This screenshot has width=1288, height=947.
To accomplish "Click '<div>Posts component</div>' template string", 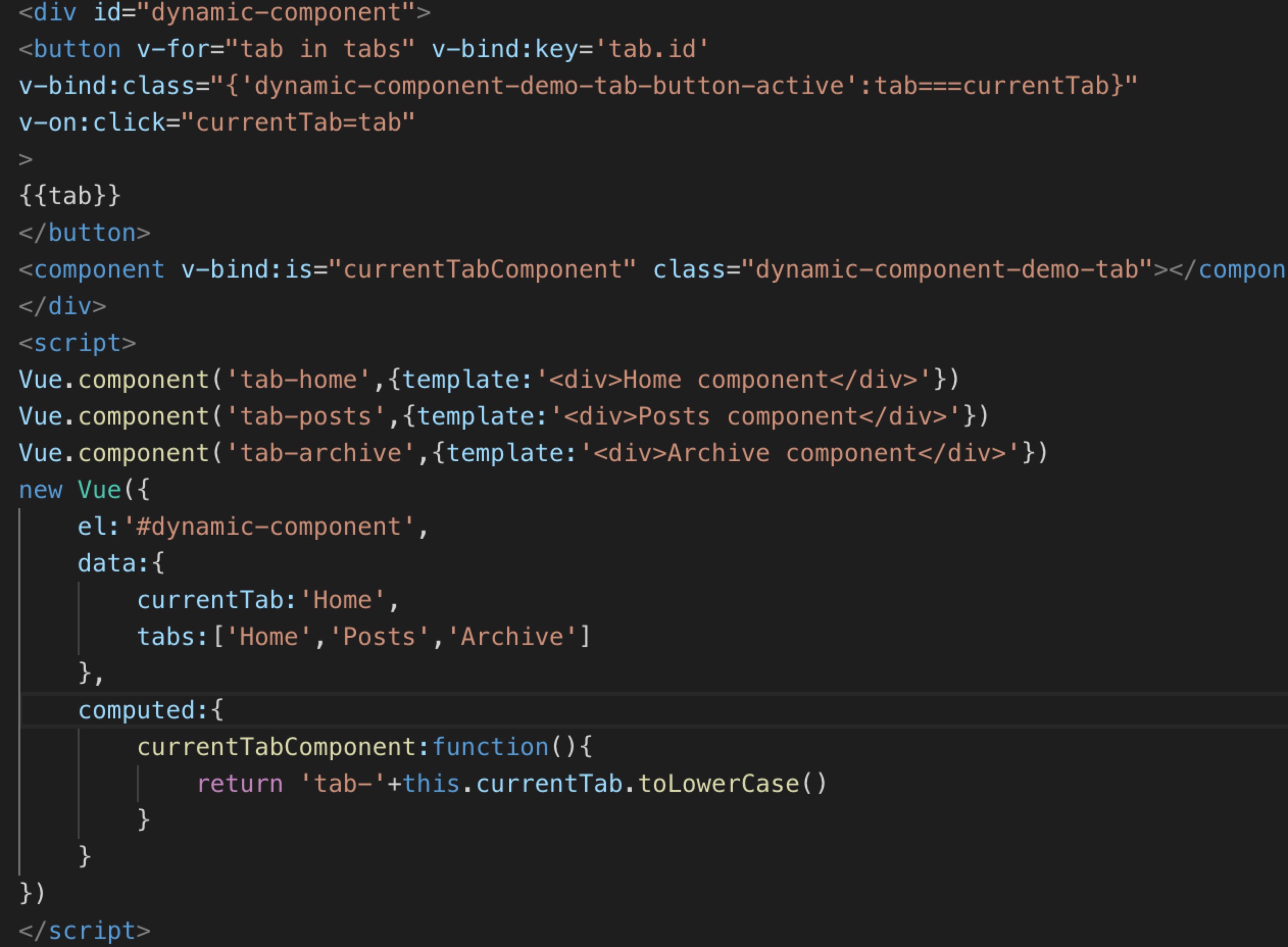I will (x=756, y=416).
